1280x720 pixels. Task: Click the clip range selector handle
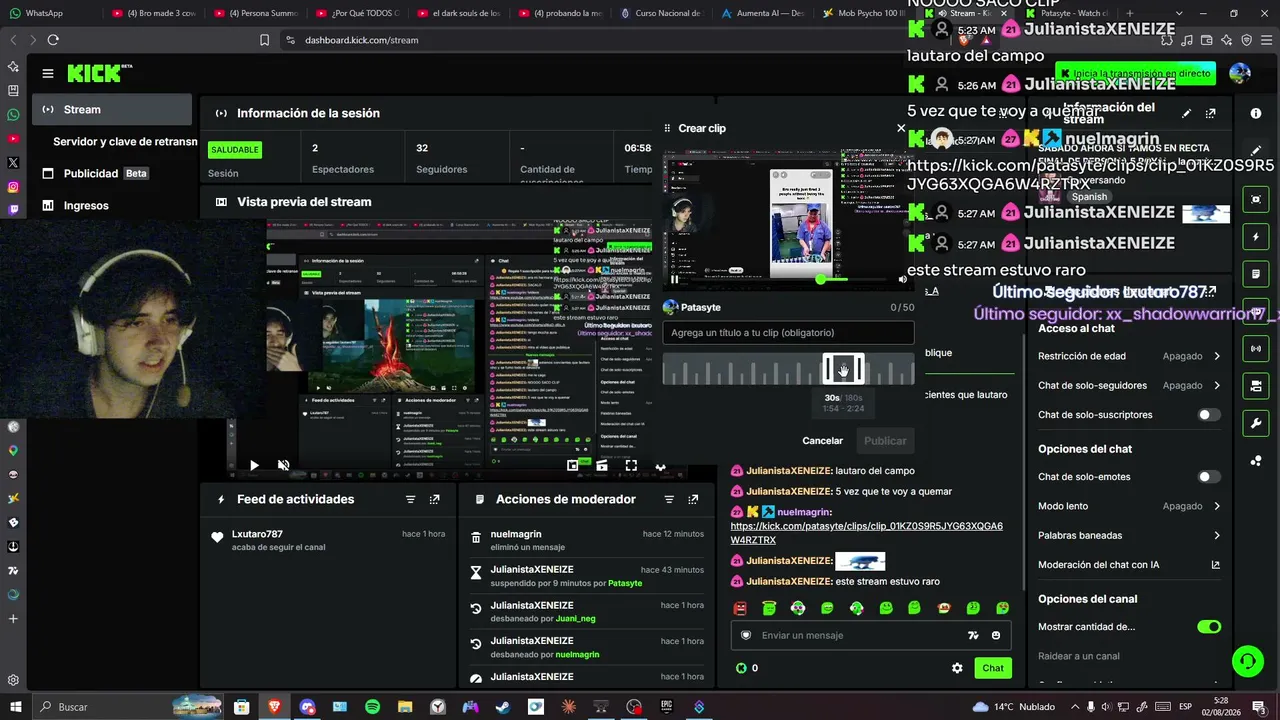tap(843, 369)
